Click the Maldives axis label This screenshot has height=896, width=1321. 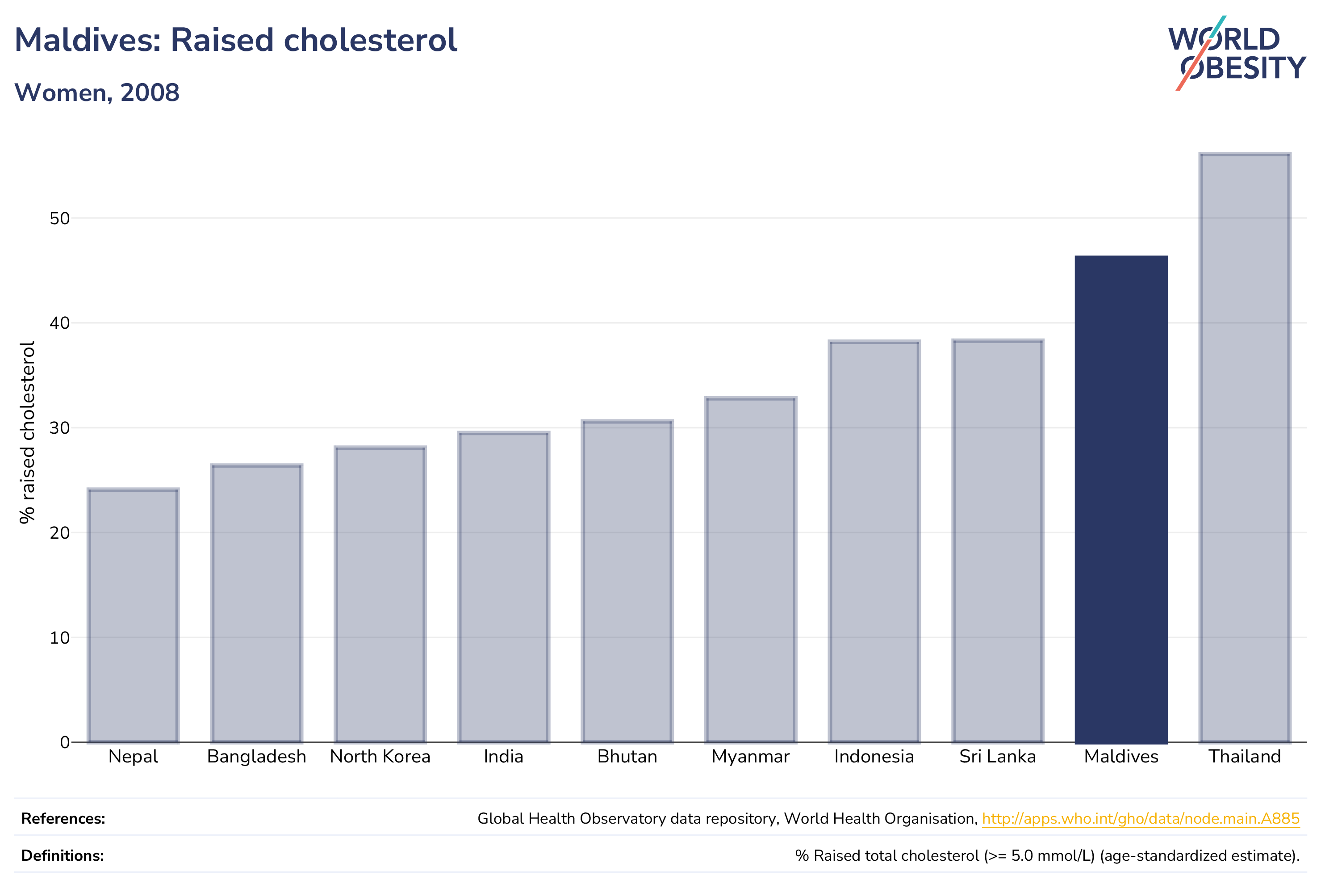1121,757
